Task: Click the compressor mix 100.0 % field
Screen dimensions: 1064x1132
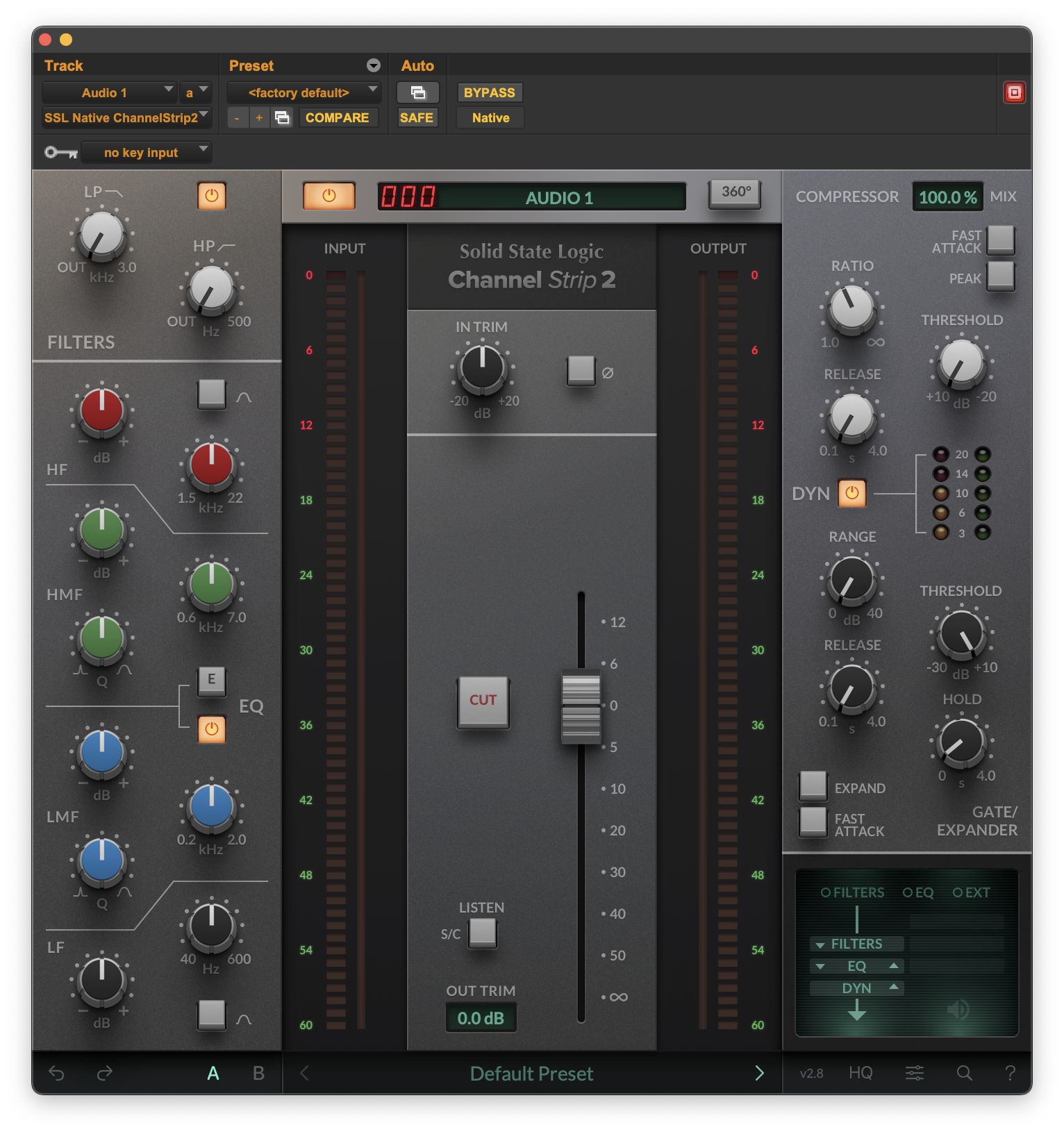Action: 947,197
